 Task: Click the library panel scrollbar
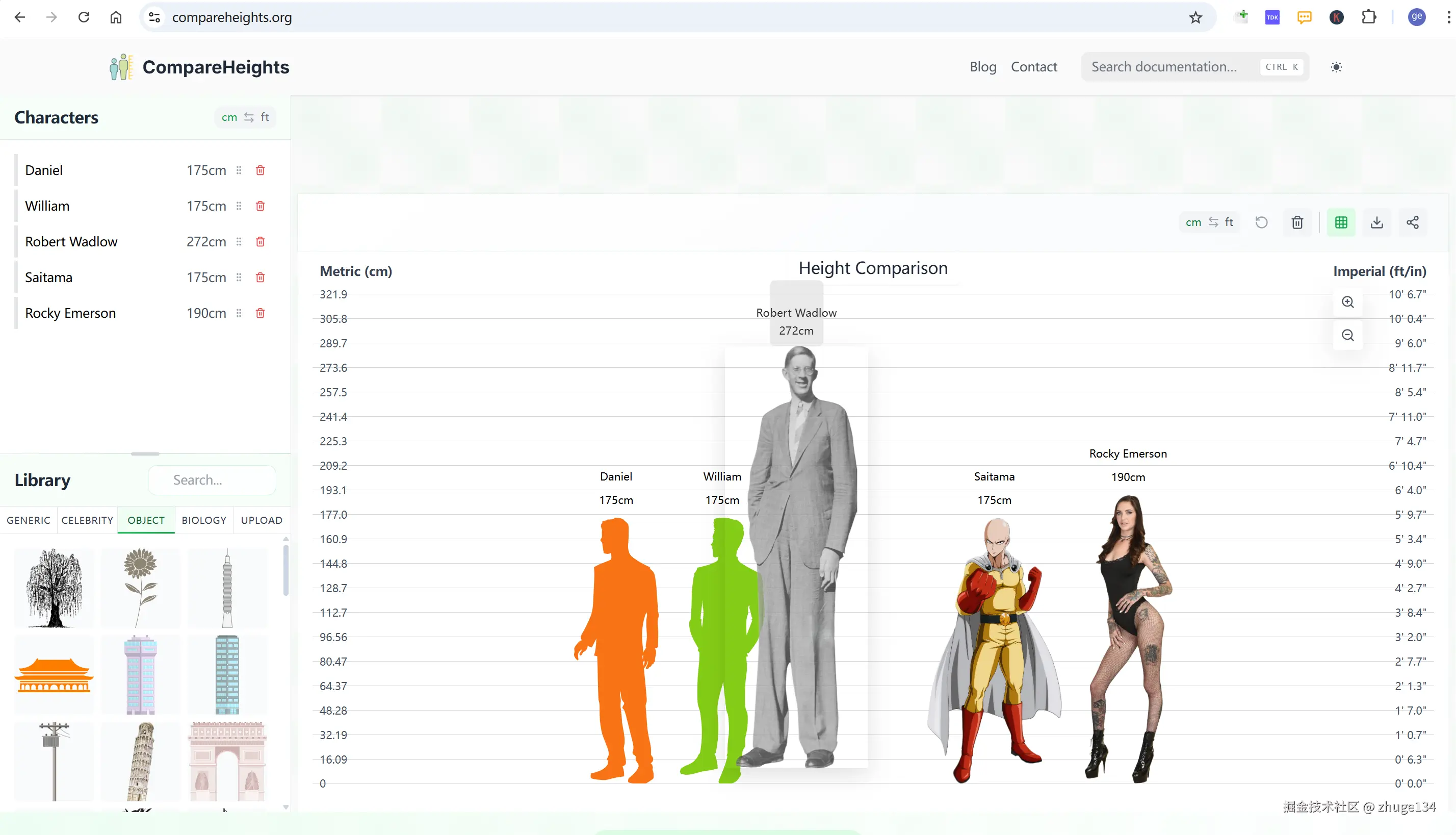click(x=285, y=571)
